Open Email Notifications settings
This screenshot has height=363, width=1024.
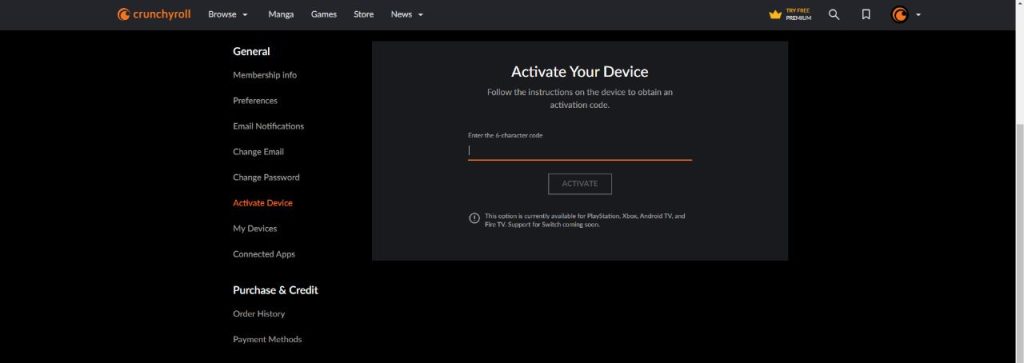tap(268, 126)
